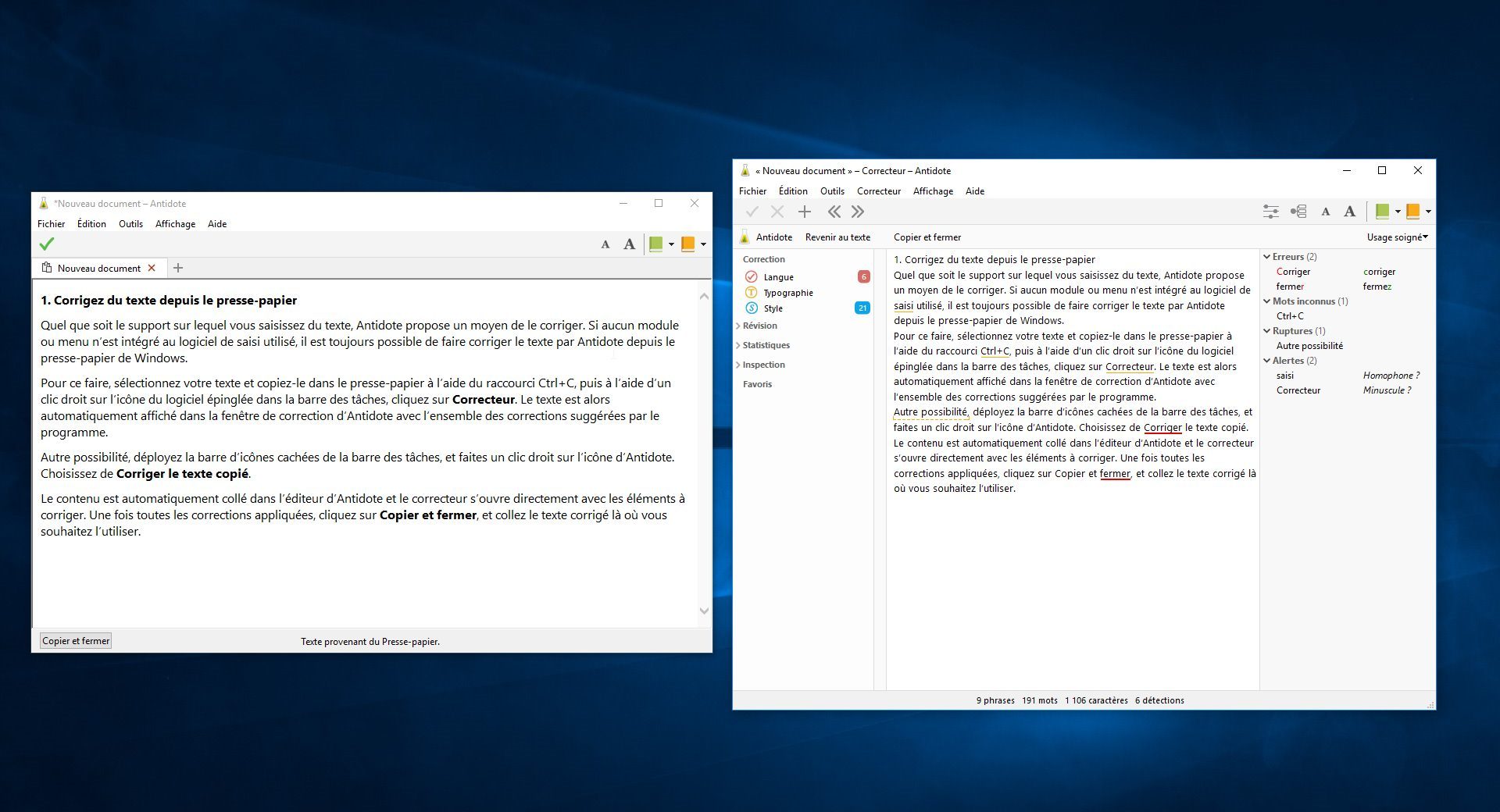Select Langue filter in Correction panel

pos(778,277)
